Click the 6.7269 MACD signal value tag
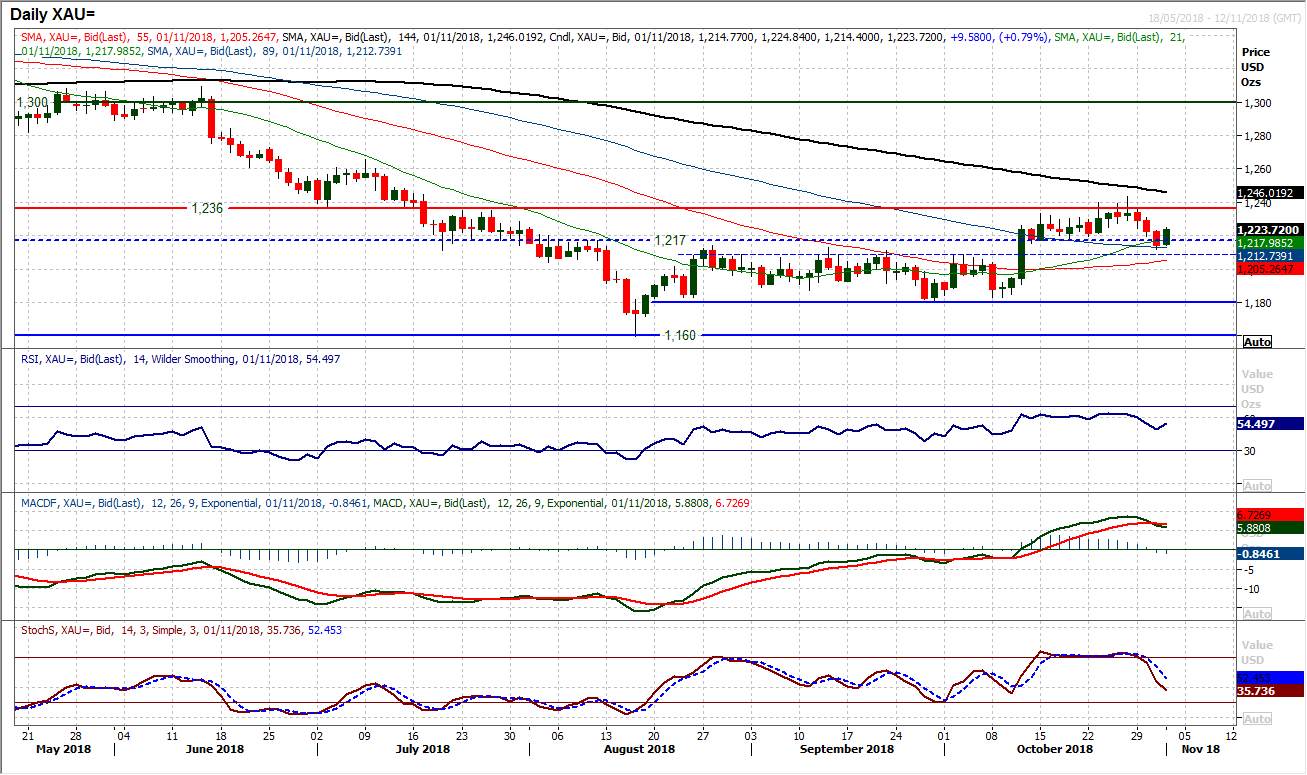Viewport: 1307px width, 775px height. 1268,514
